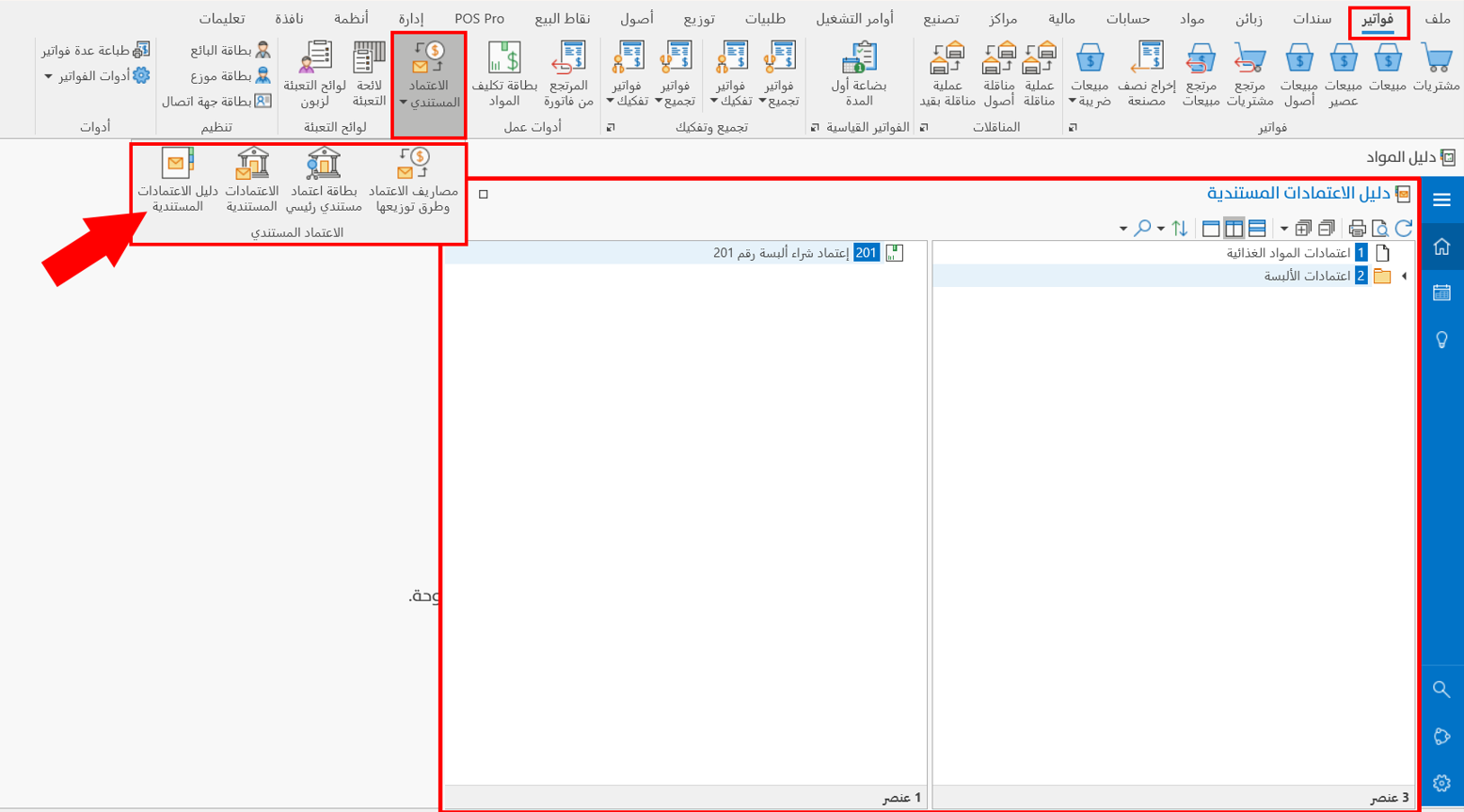Click بضاعة أول المدة ribbon icon
Viewport: 1464px width, 812px height.
pyautogui.click(x=858, y=73)
